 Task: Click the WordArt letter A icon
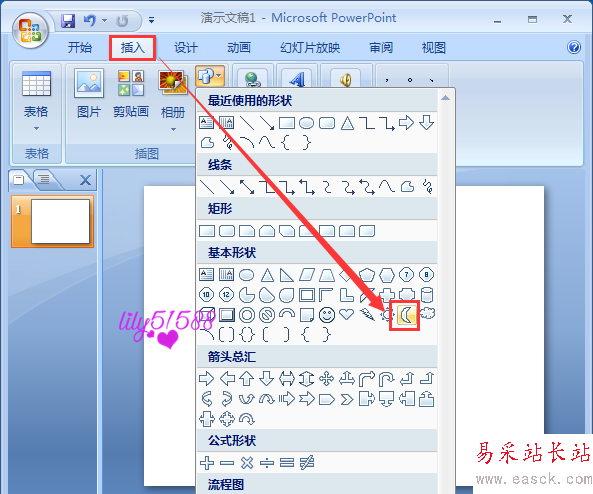[x=297, y=79]
